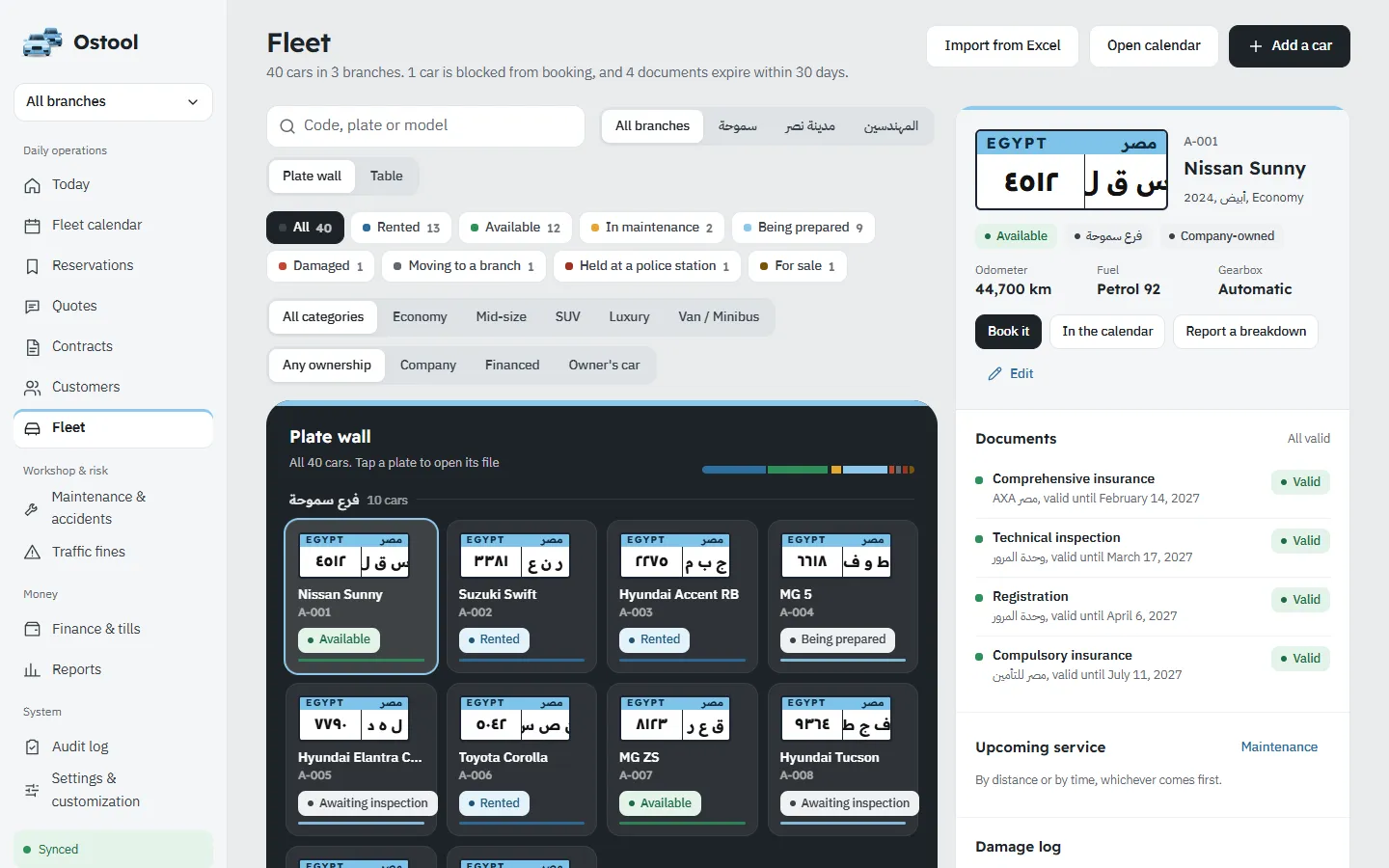This screenshot has width=1389, height=868.
Task: Click the Maintenance & accidents wrench icon
Action: click(32, 508)
